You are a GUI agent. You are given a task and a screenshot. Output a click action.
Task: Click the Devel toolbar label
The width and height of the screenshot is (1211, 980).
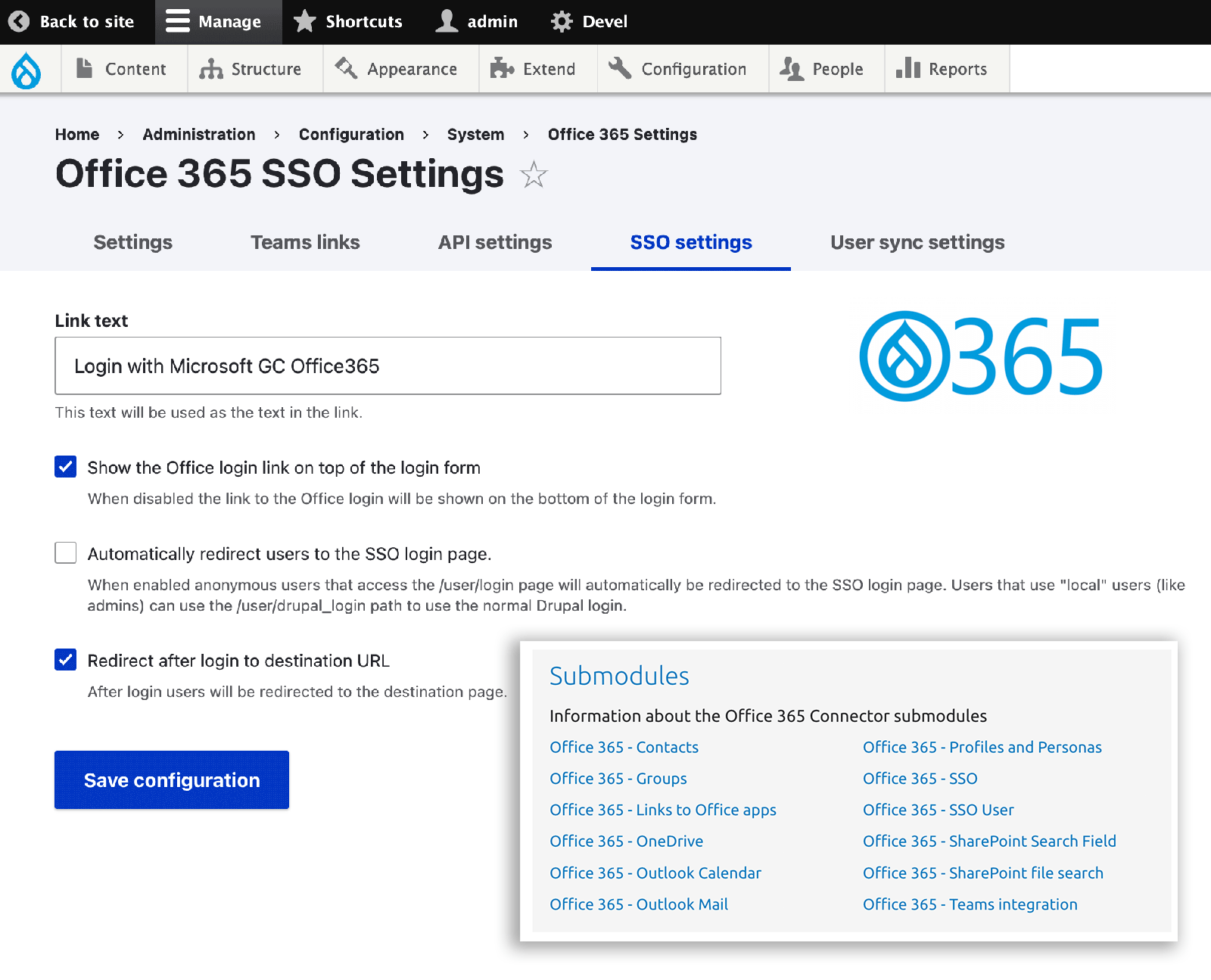605,21
